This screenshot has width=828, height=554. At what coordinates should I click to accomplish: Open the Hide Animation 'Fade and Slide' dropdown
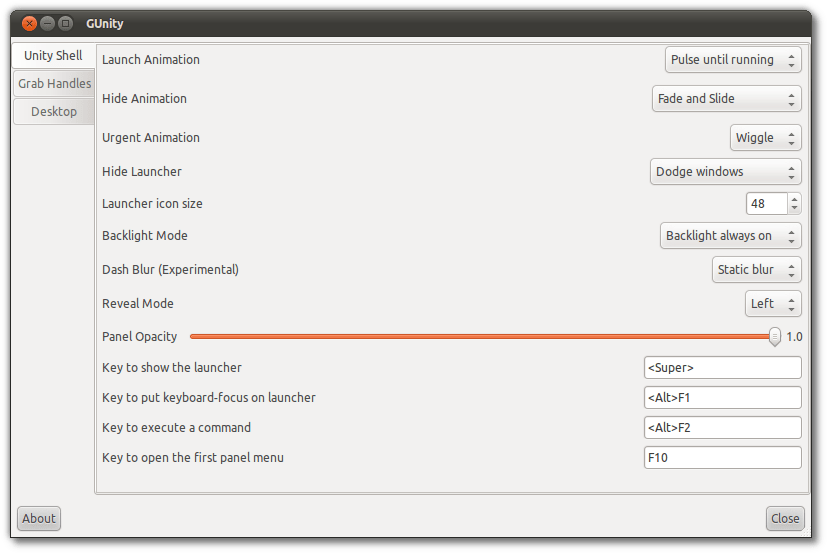(727, 99)
